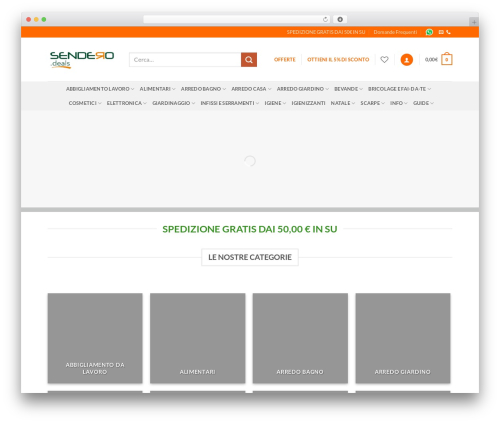Open Arredo Bagno category tile
This screenshot has width=500, height=423.
pyautogui.click(x=300, y=338)
